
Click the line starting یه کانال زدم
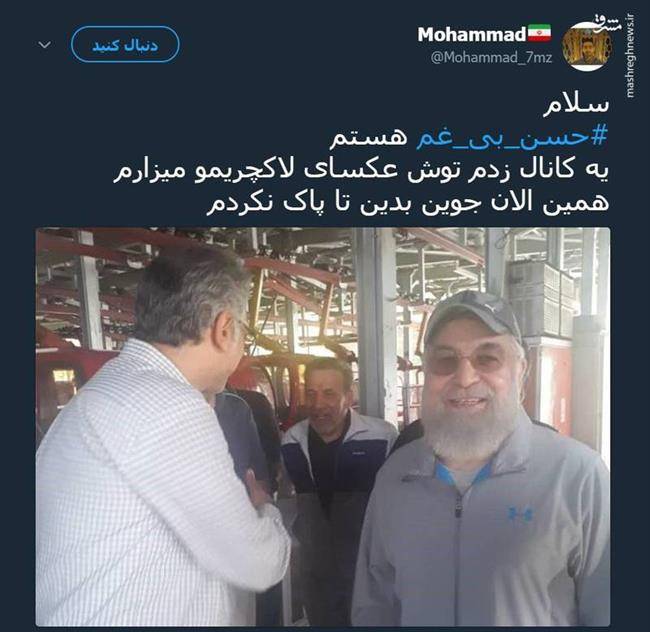[x=361, y=170]
